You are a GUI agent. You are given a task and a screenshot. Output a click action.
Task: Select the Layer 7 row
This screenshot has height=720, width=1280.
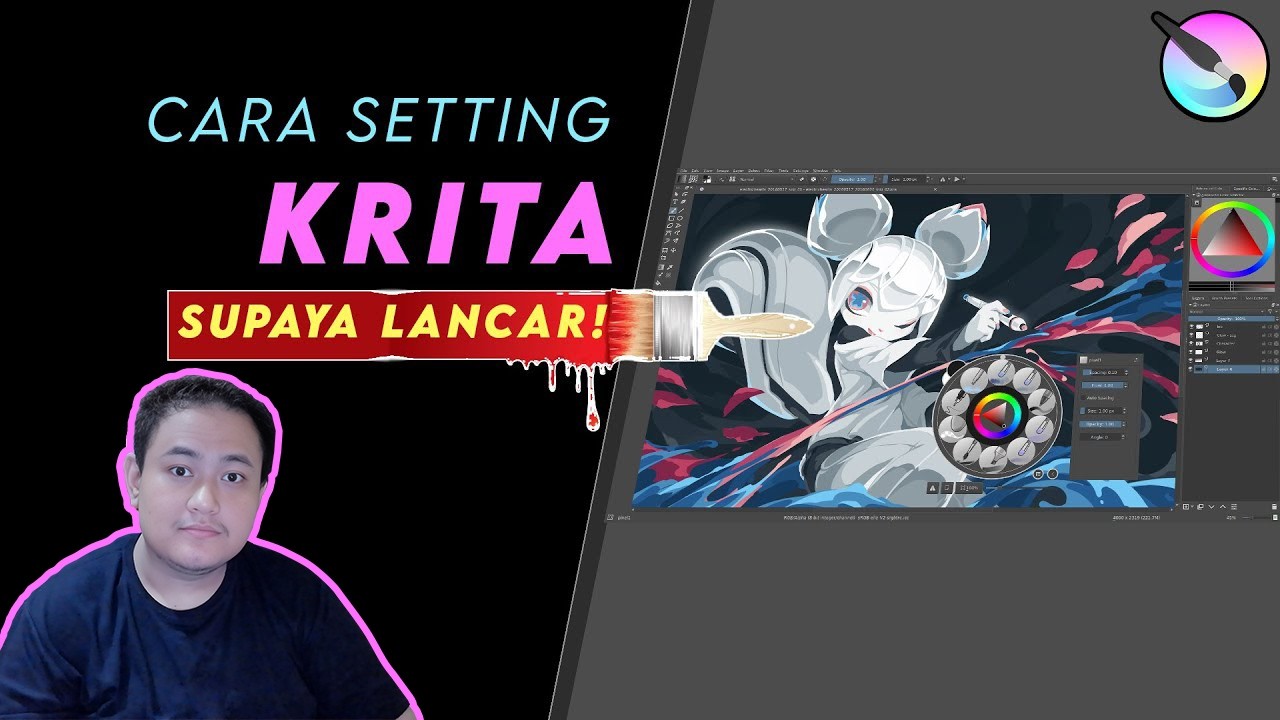point(1234,360)
